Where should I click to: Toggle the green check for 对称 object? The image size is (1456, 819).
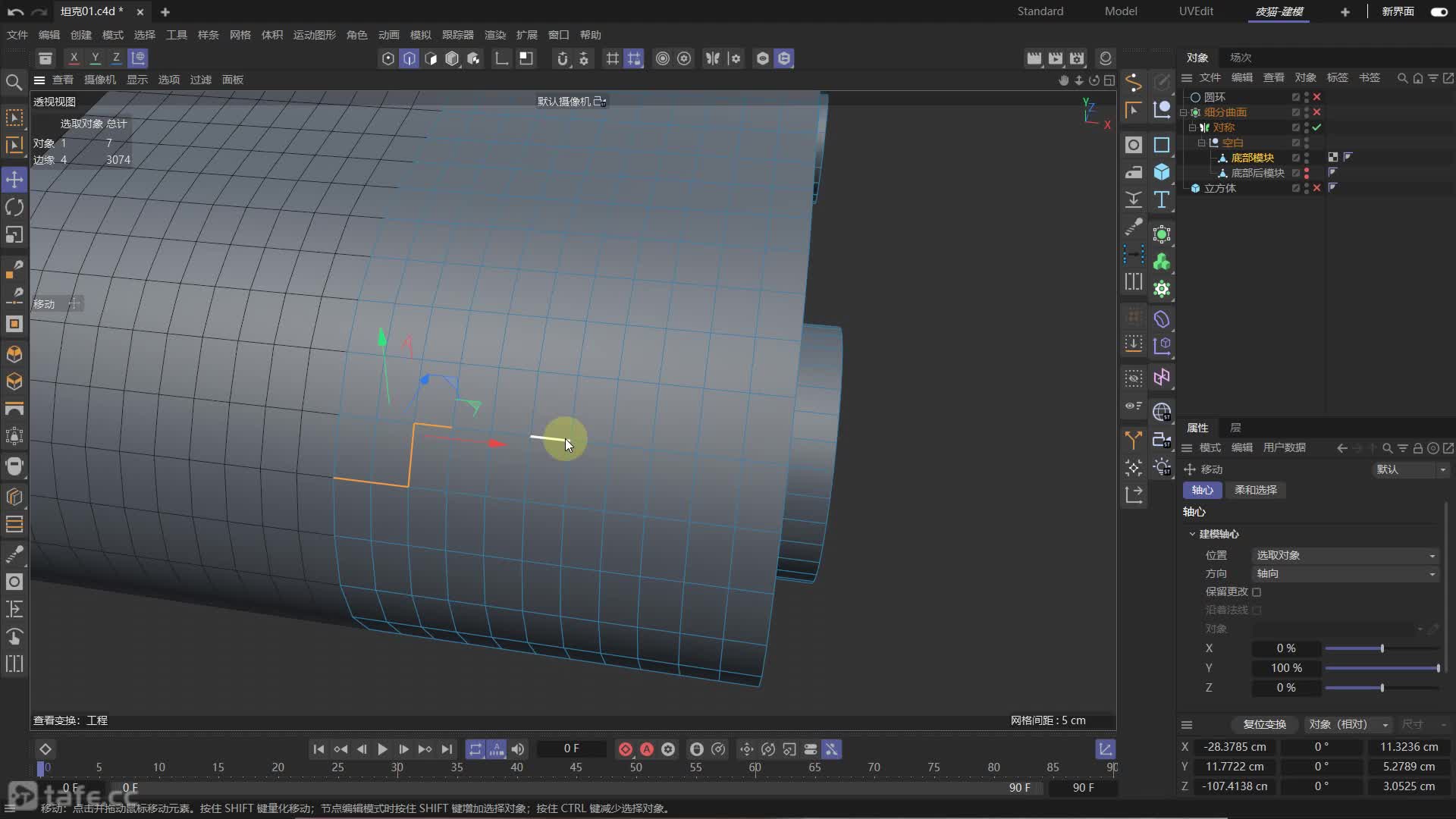point(1317,127)
